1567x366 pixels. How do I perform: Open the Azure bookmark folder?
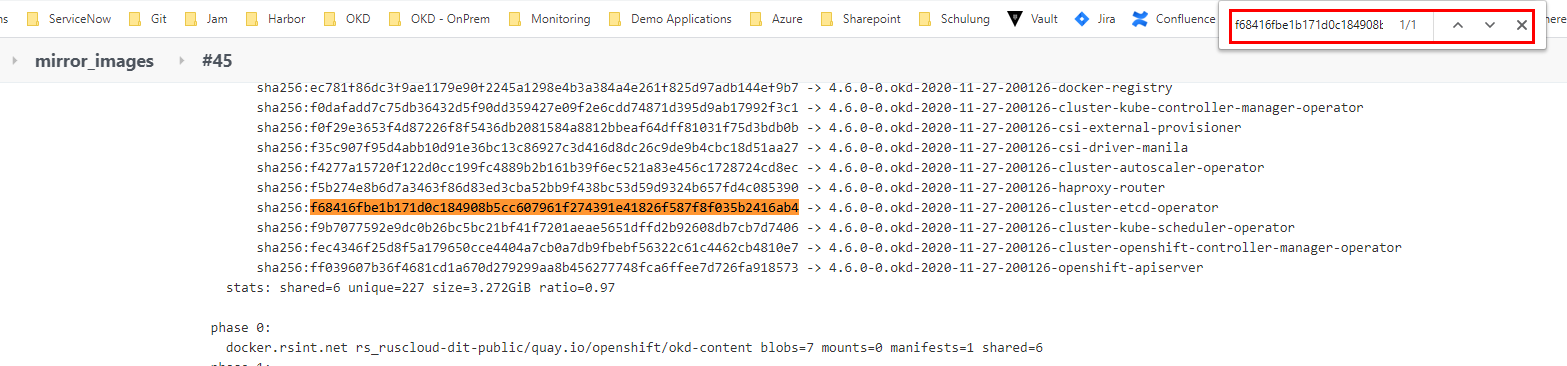tap(775, 19)
